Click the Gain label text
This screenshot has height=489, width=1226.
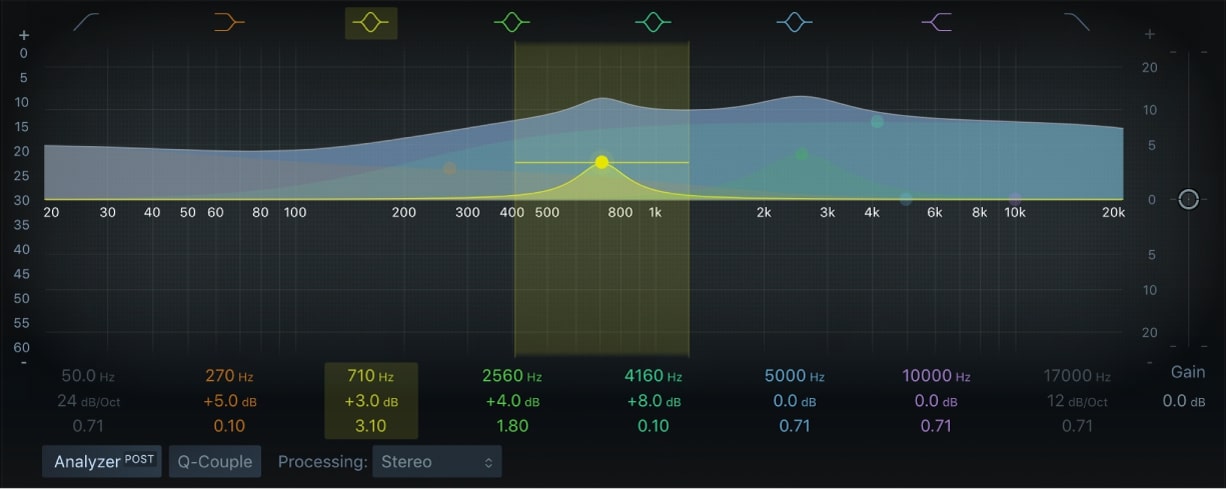(1187, 372)
